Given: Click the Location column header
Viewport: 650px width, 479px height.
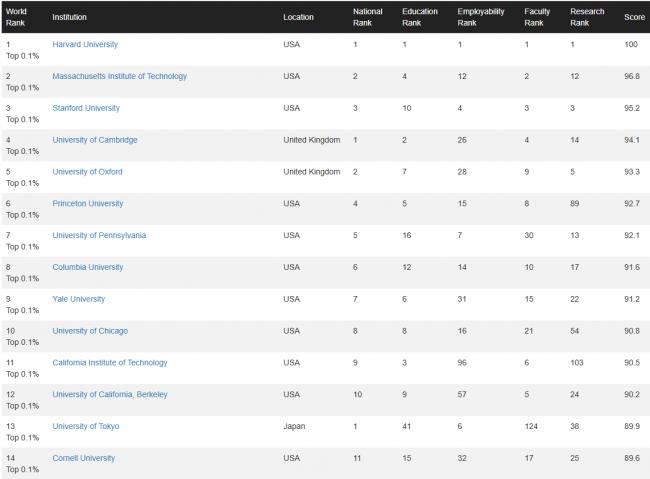Looking at the screenshot, I should click(298, 17).
